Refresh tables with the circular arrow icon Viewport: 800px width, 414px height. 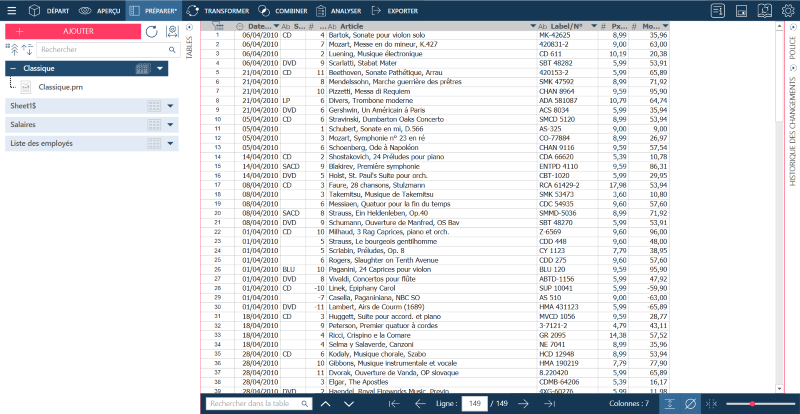click(x=152, y=32)
